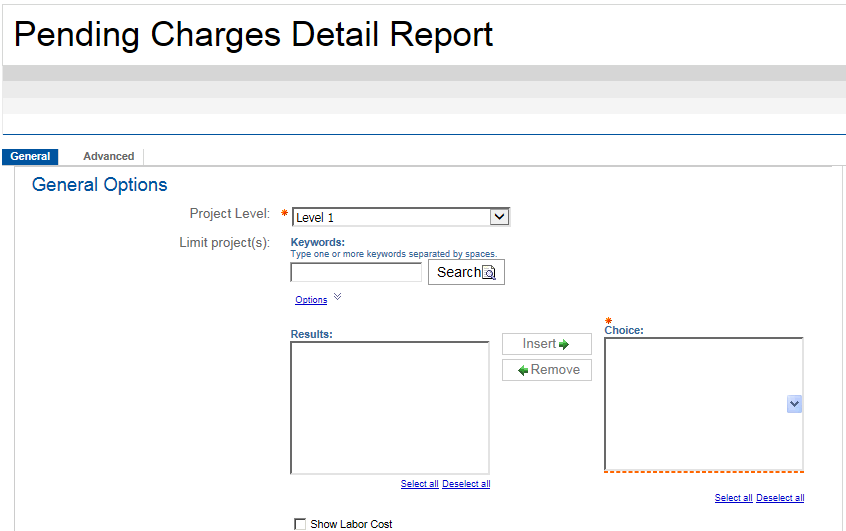
Task: Focus the Keywords text input field
Action: (356, 272)
